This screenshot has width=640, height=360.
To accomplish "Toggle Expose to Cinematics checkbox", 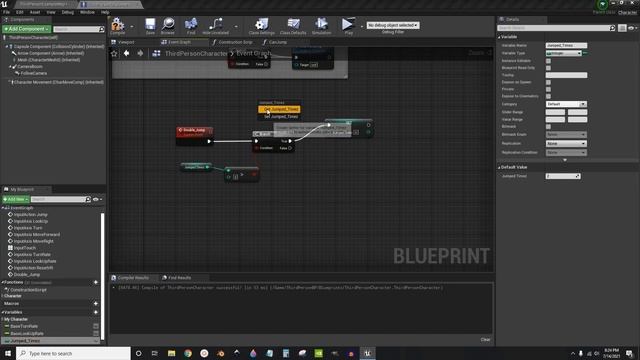I will 548,96.
